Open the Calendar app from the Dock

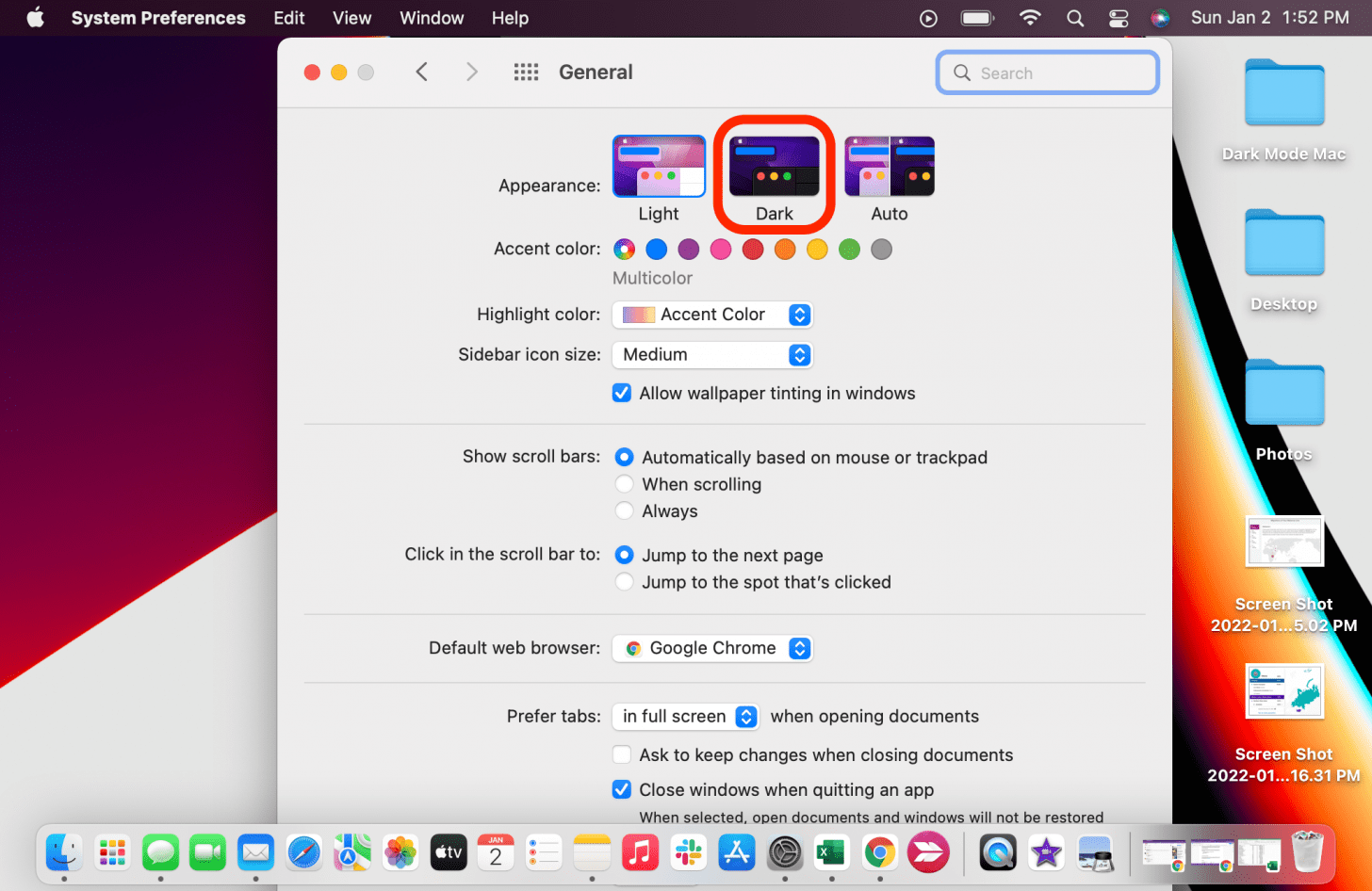coord(496,852)
